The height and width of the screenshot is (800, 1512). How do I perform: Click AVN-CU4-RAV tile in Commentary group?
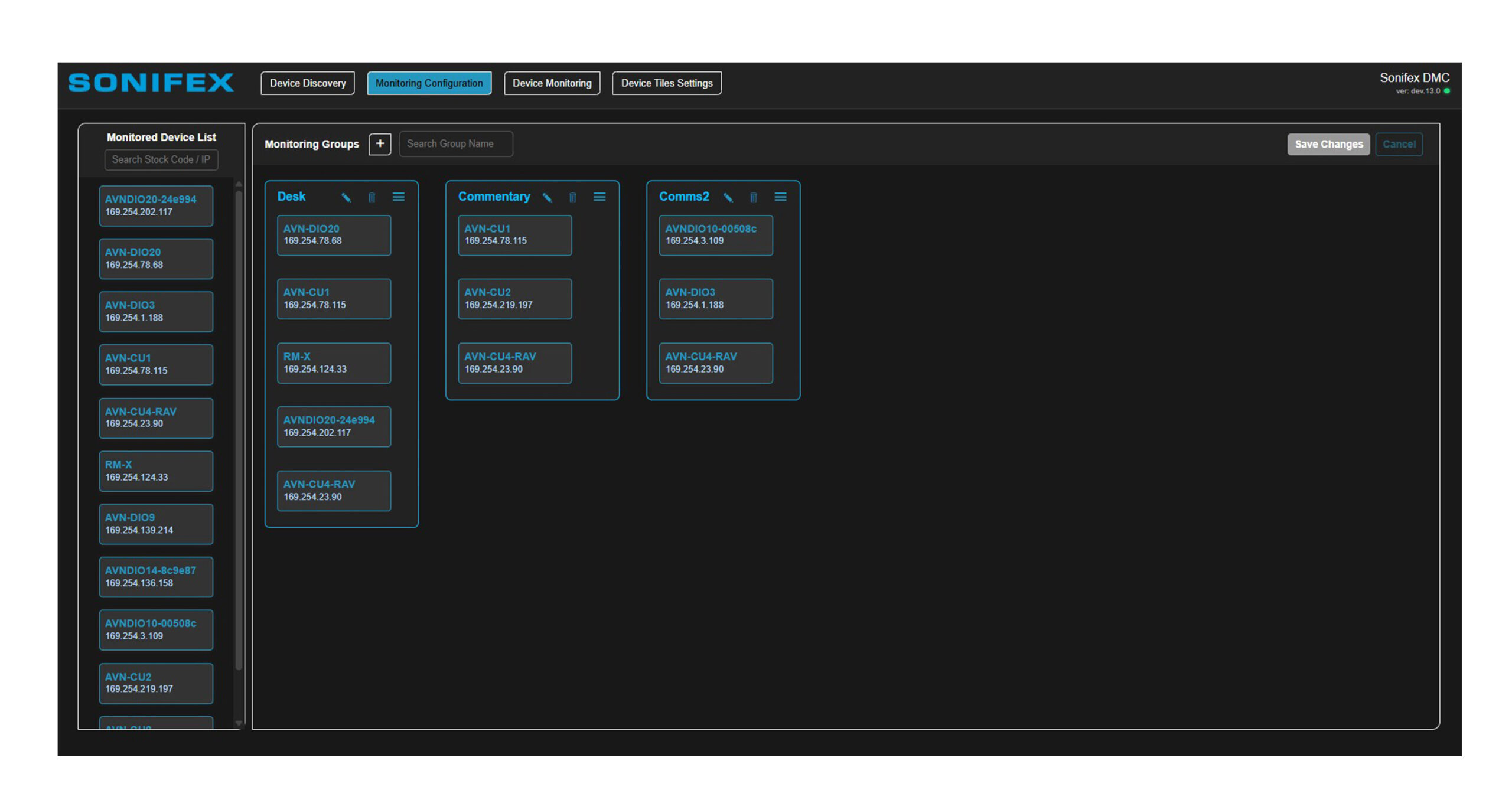coord(514,363)
